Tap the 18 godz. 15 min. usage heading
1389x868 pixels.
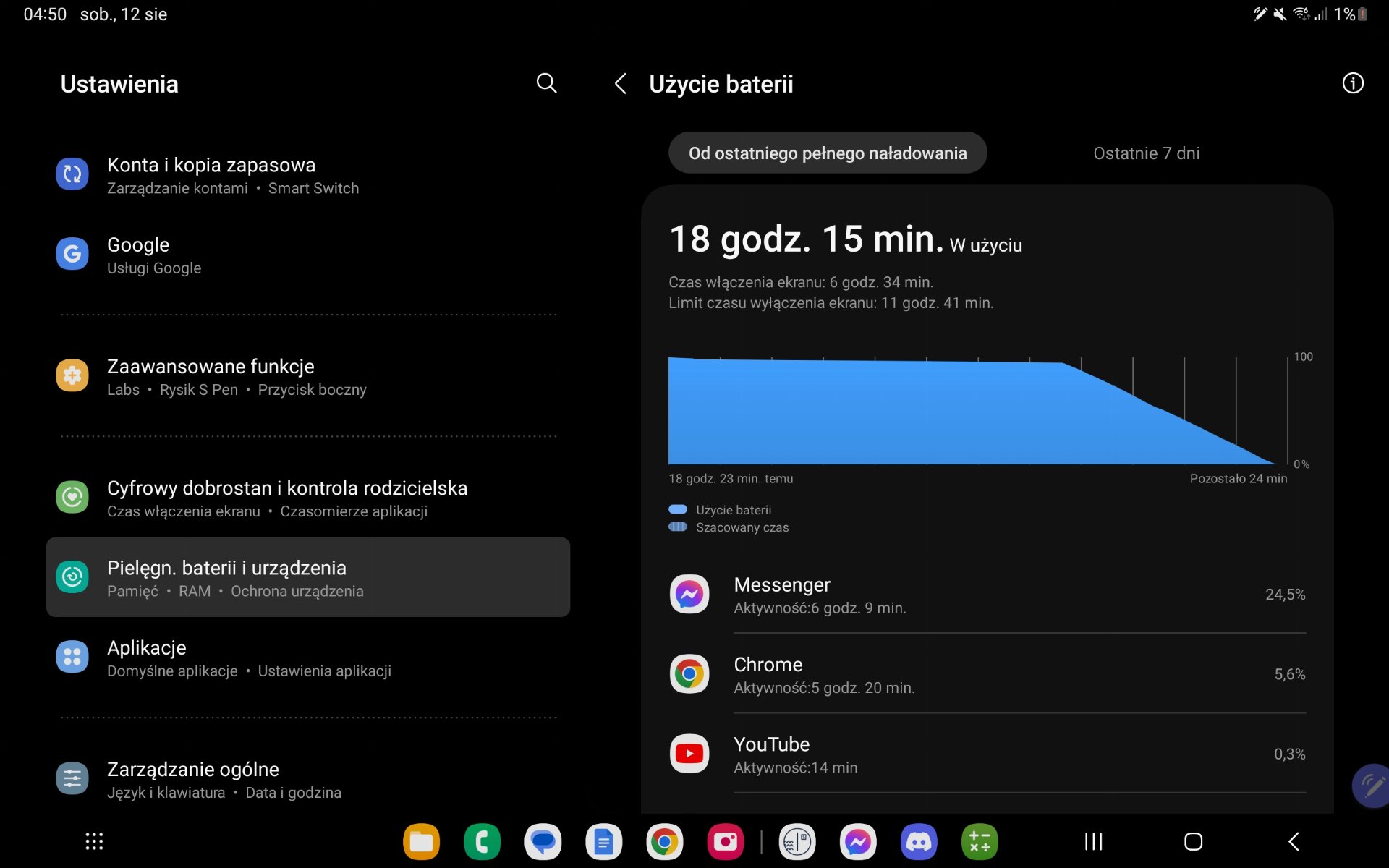tap(807, 239)
